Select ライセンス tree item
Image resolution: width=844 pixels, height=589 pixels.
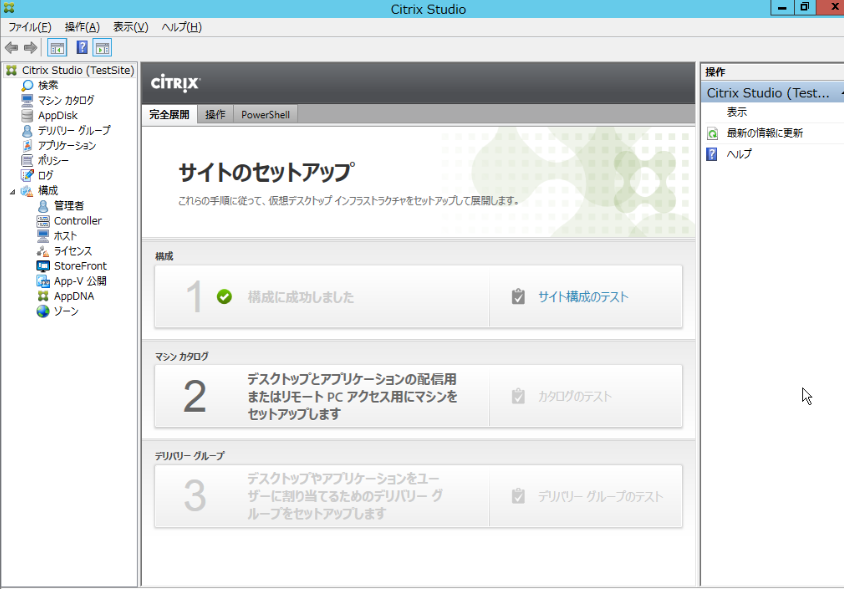click(x=73, y=251)
